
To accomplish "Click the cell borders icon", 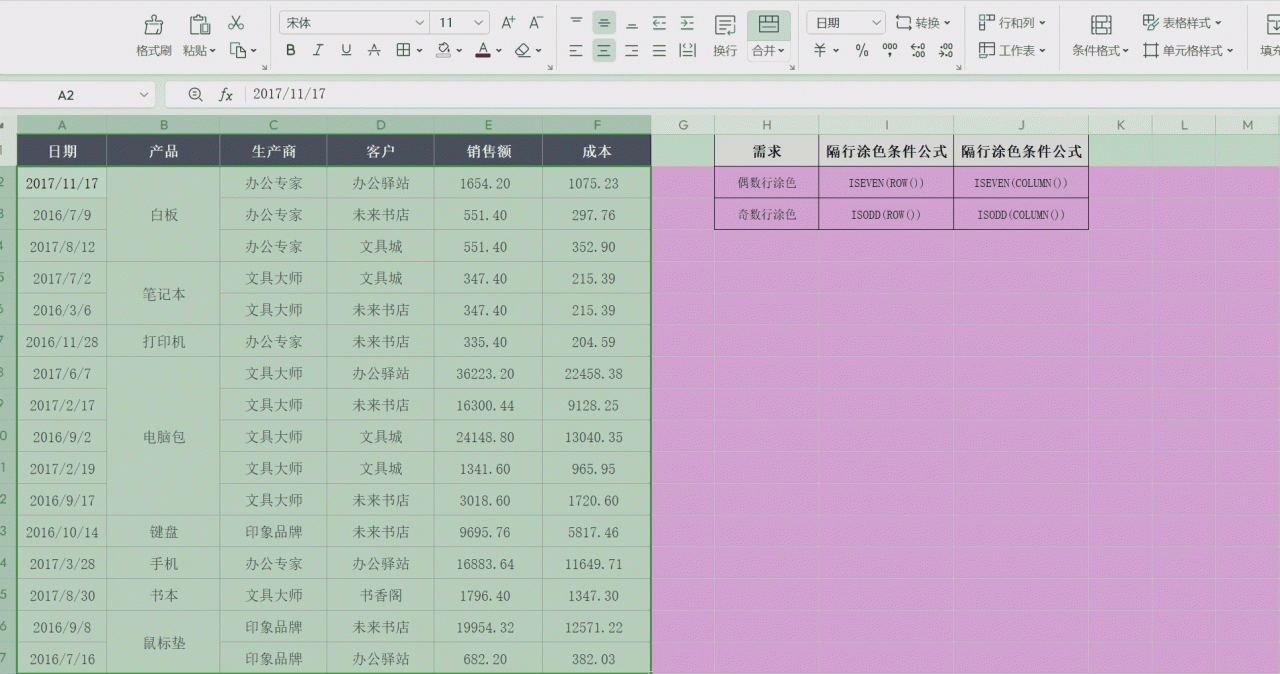I will (x=403, y=50).
